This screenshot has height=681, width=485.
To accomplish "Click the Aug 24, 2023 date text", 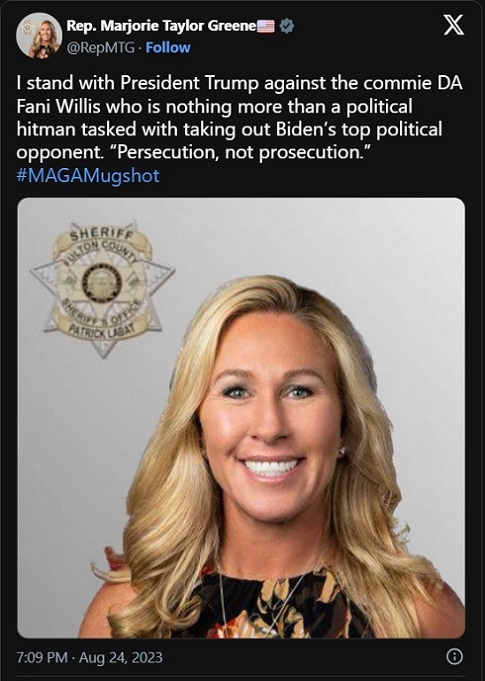I will 121,657.
